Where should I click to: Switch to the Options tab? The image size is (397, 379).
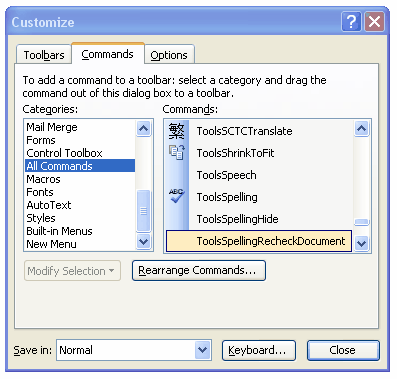pyautogui.click(x=169, y=55)
